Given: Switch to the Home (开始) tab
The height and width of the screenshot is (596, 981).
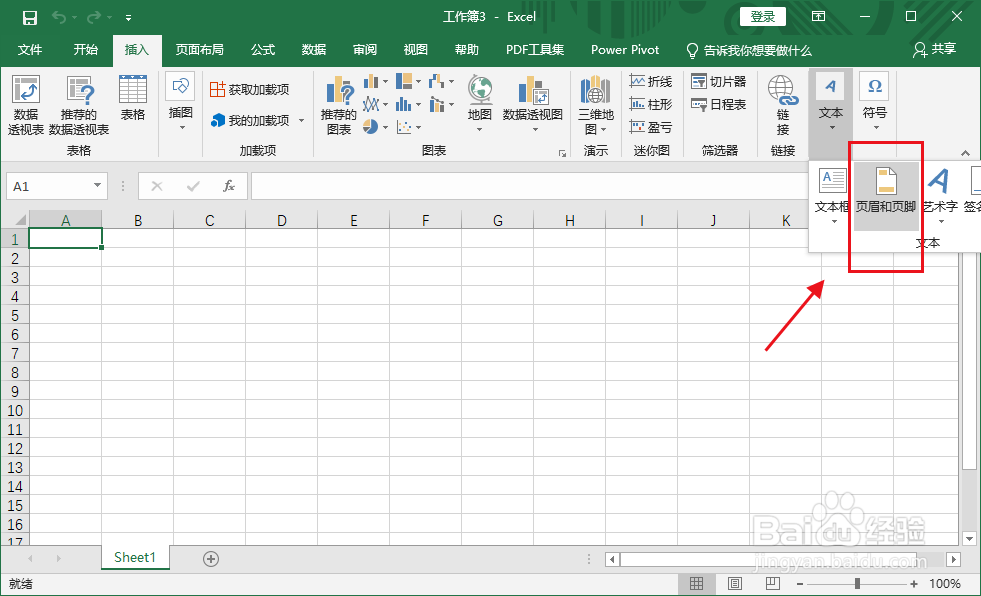Looking at the screenshot, I should click(86, 50).
